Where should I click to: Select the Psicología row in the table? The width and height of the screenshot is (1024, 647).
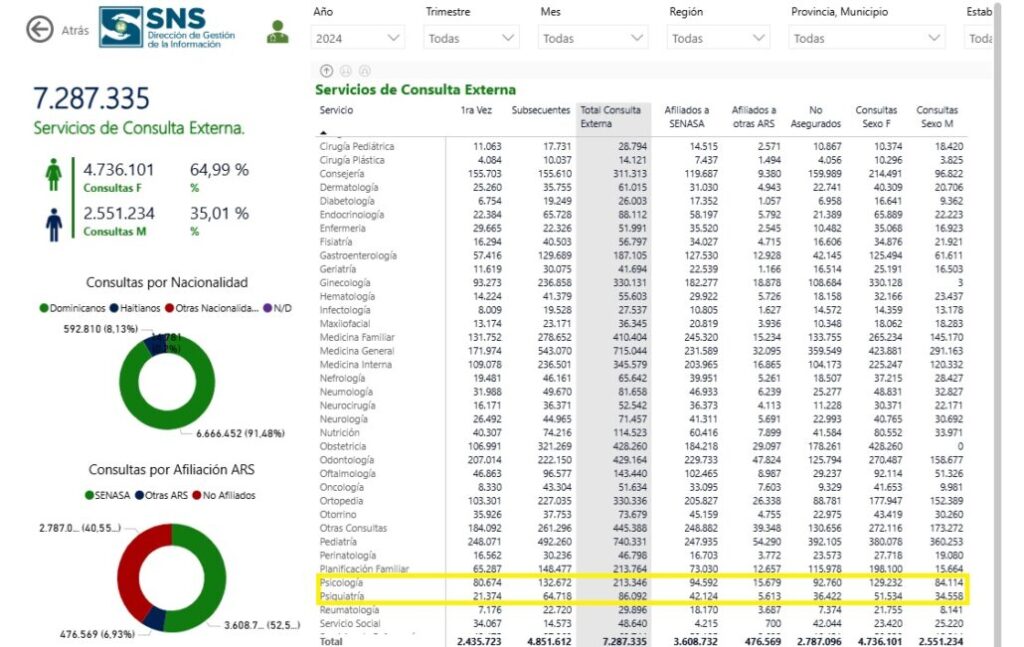coord(641,582)
